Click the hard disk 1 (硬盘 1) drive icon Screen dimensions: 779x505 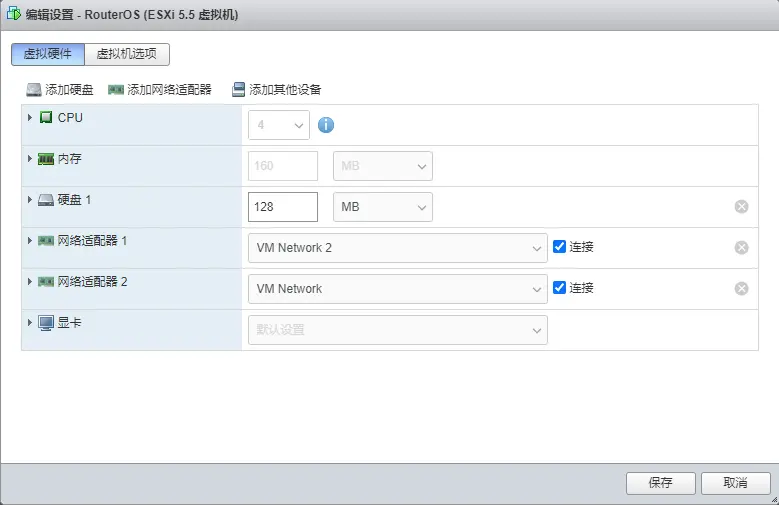tap(46, 200)
